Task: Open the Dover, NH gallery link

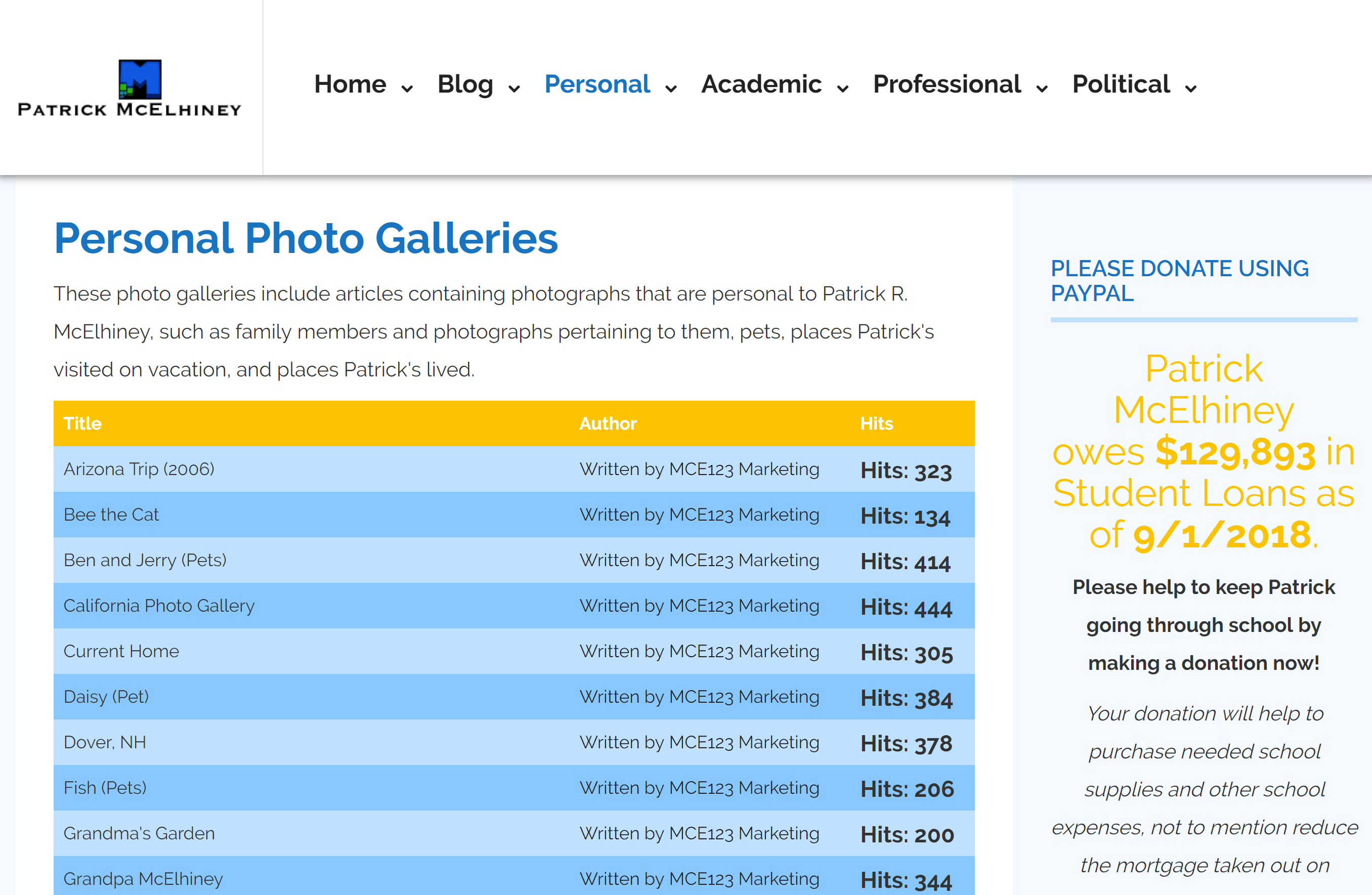Action: [x=105, y=742]
